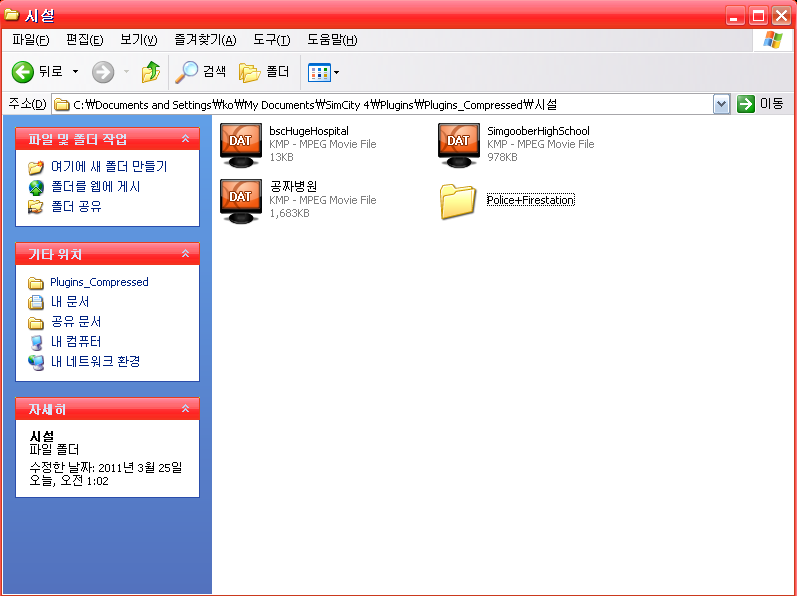
Task: Click the bscHugeHospital file name
Action: tap(309, 131)
